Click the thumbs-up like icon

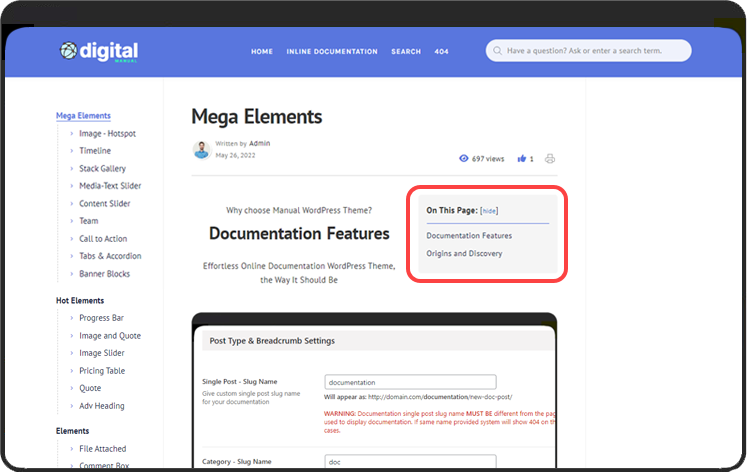point(522,159)
